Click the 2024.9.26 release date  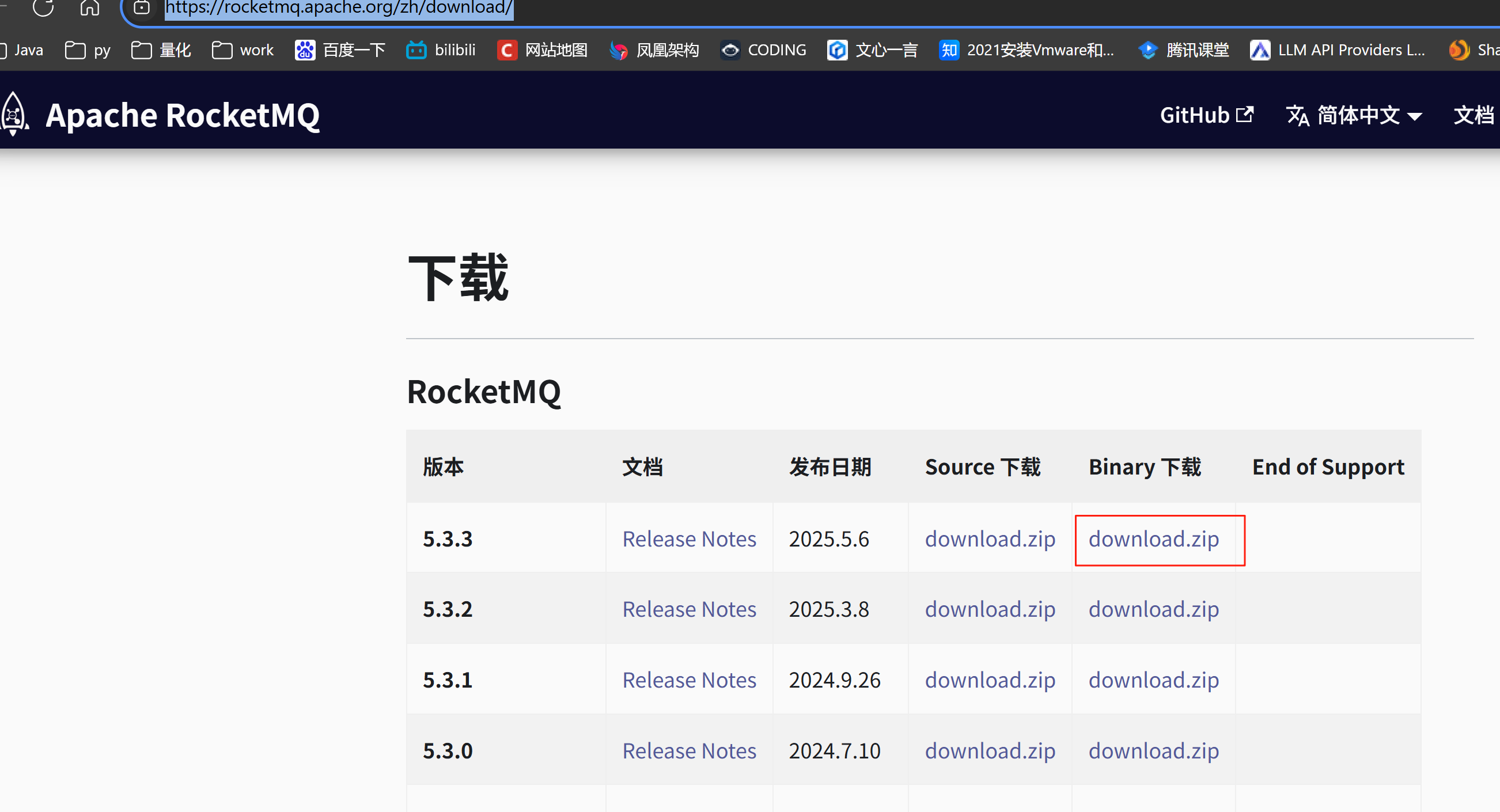click(835, 680)
